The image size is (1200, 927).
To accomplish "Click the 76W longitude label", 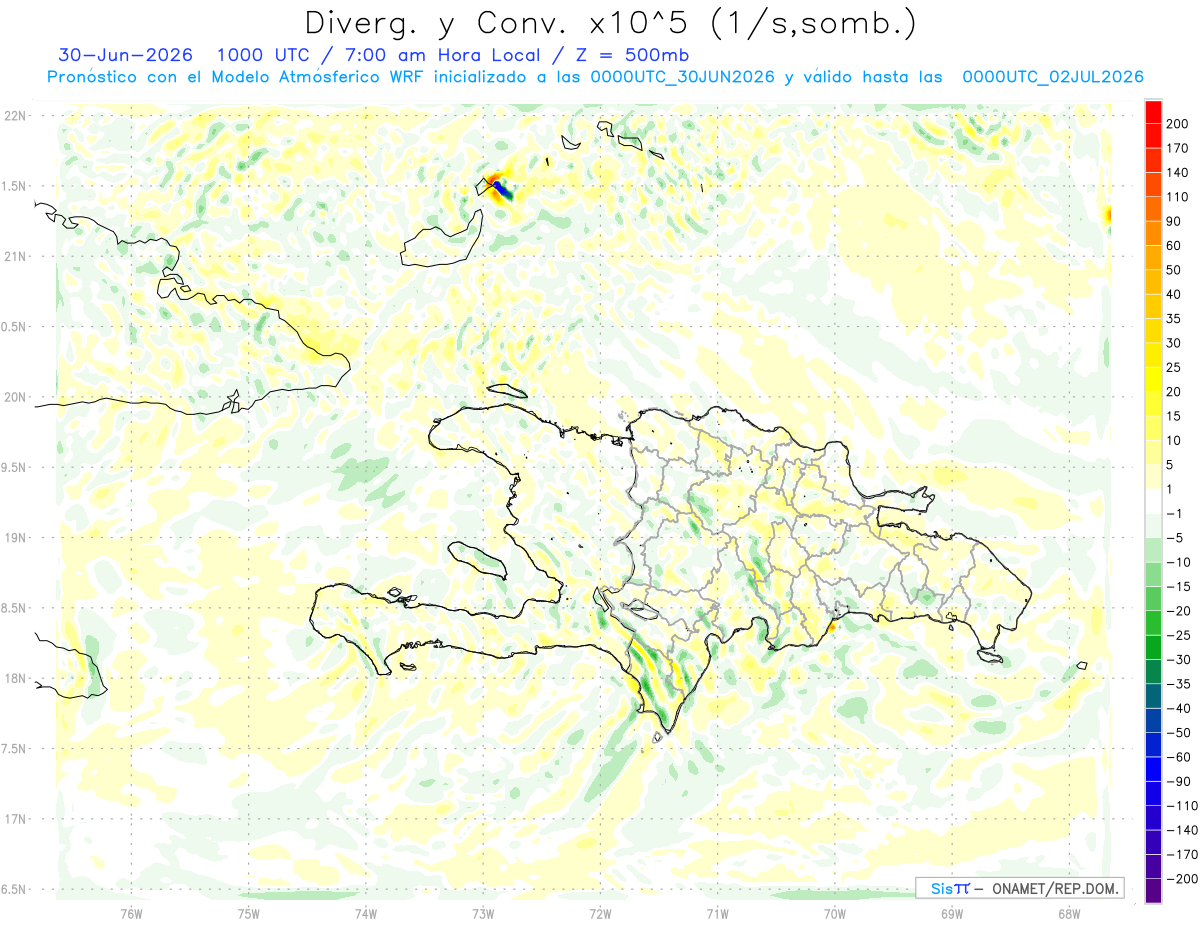I will tap(131, 913).
